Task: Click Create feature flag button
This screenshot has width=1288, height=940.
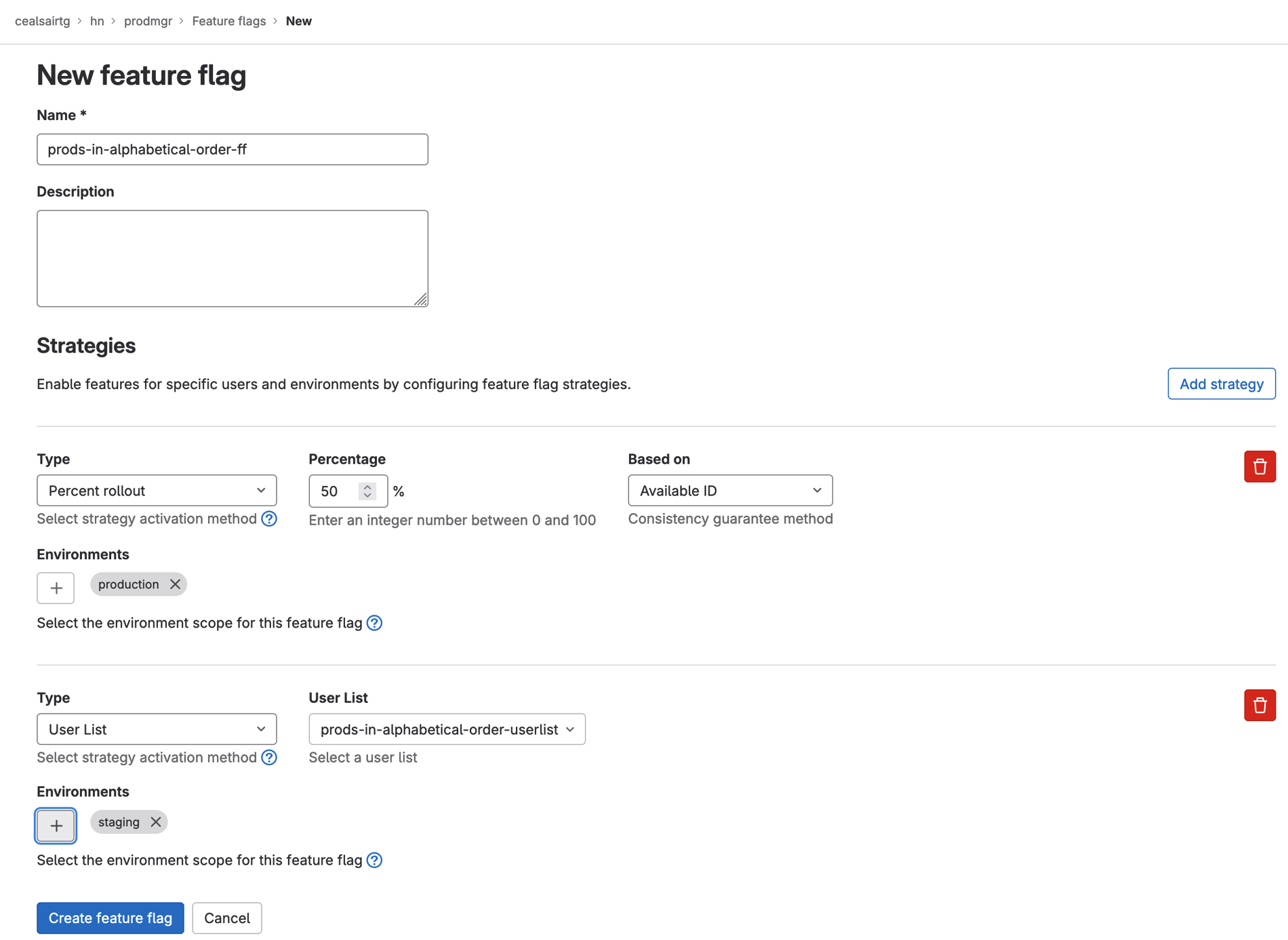Action: coord(110,918)
